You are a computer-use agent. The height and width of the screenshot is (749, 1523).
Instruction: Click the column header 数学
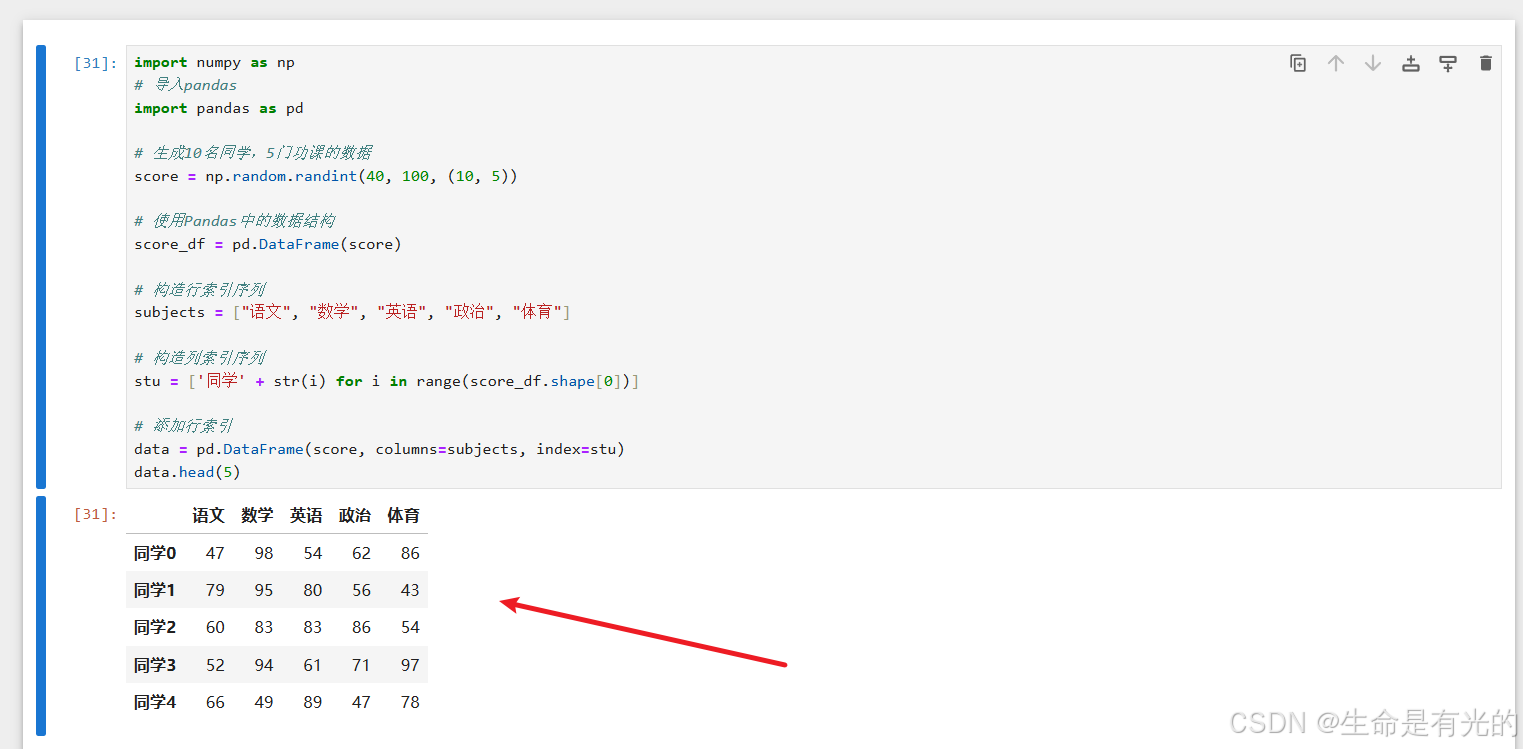(x=257, y=515)
